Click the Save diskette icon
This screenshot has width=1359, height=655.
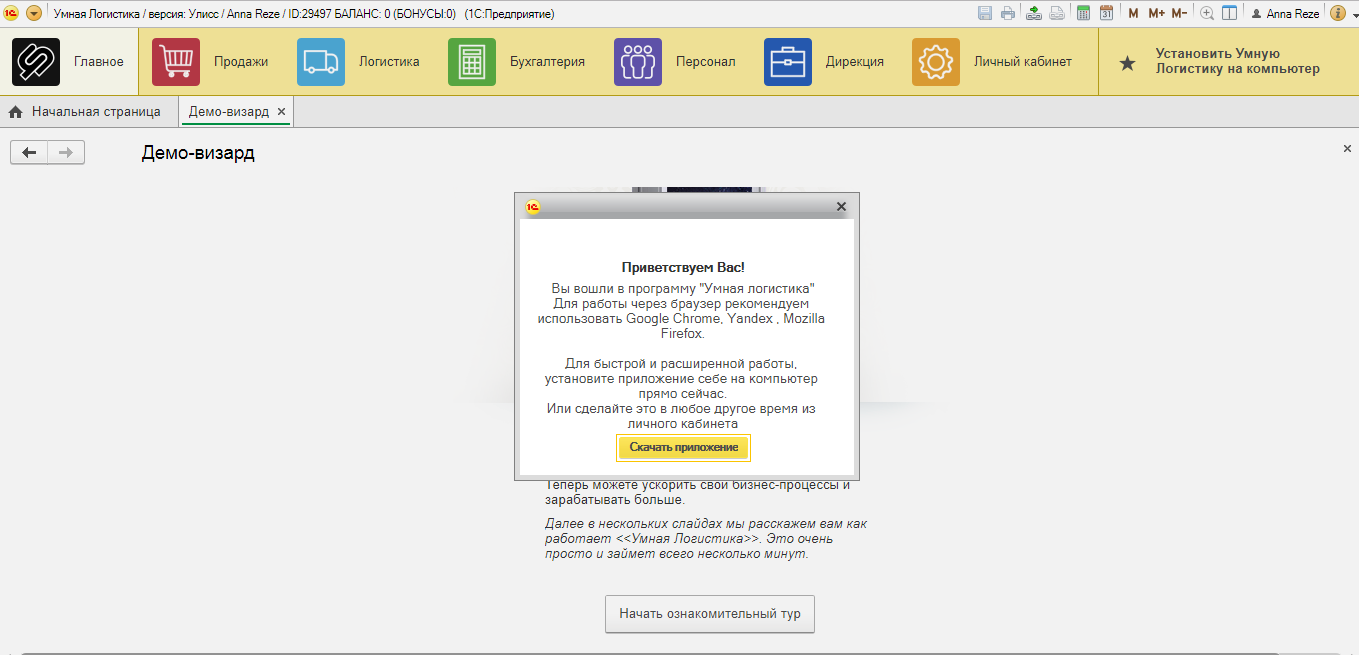tap(985, 13)
